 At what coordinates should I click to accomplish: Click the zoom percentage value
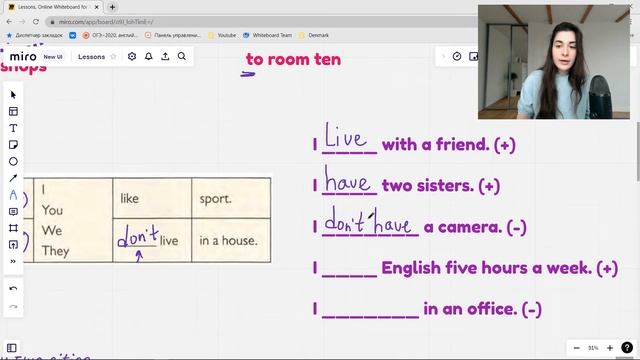(x=593, y=348)
